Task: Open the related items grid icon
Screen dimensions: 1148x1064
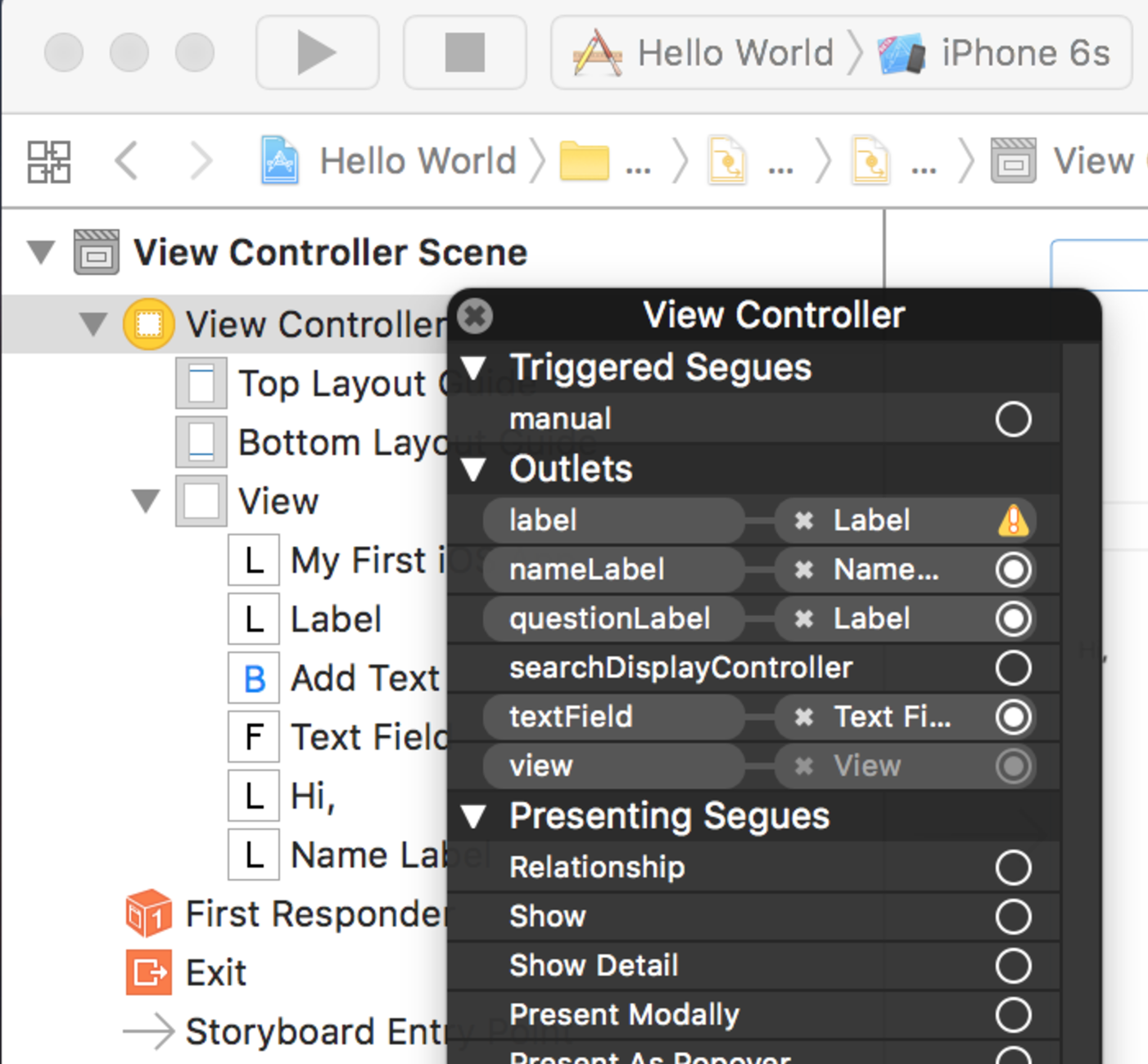Action: [x=49, y=161]
